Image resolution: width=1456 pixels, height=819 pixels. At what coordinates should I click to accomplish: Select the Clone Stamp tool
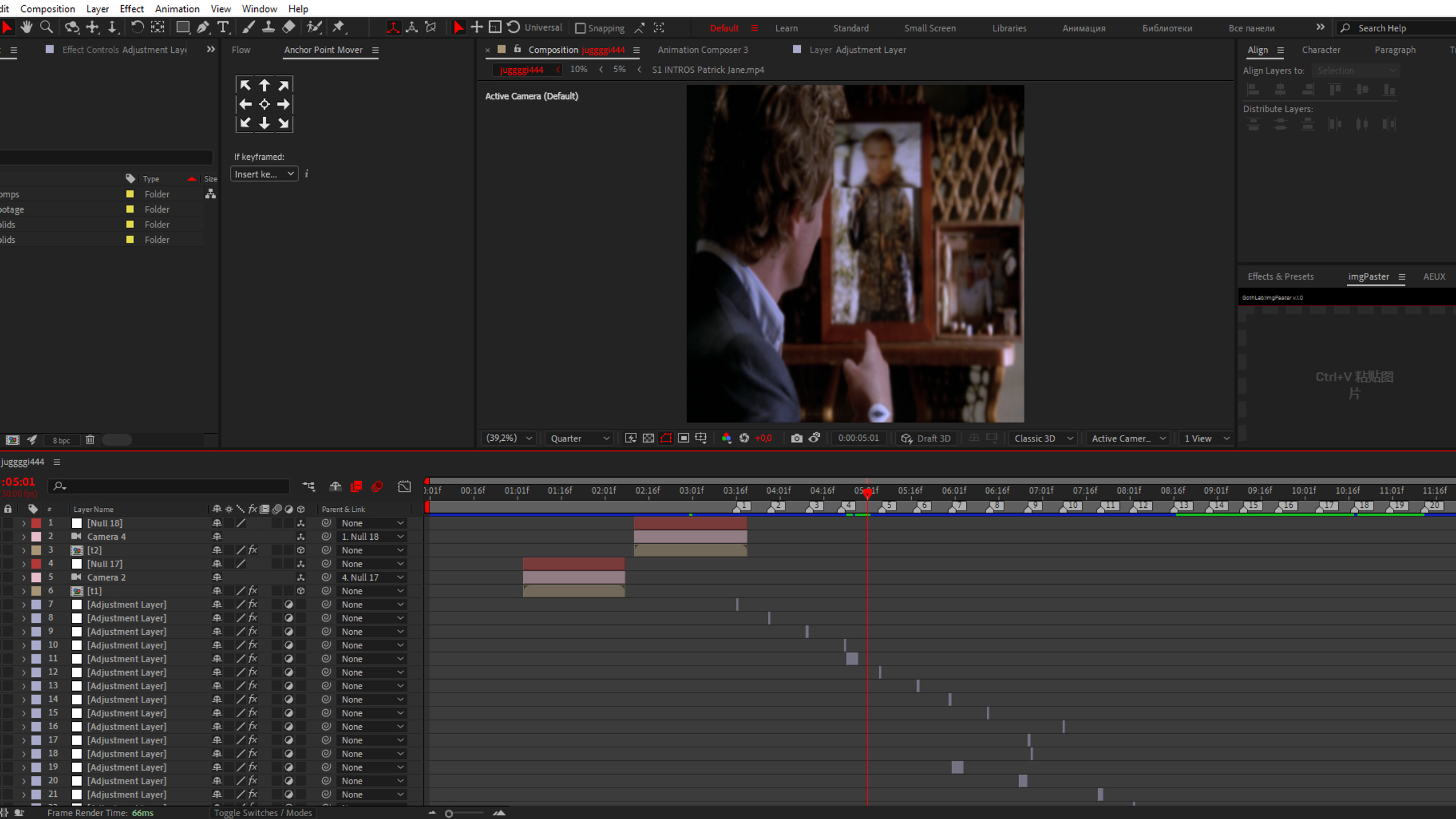[268, 27]
